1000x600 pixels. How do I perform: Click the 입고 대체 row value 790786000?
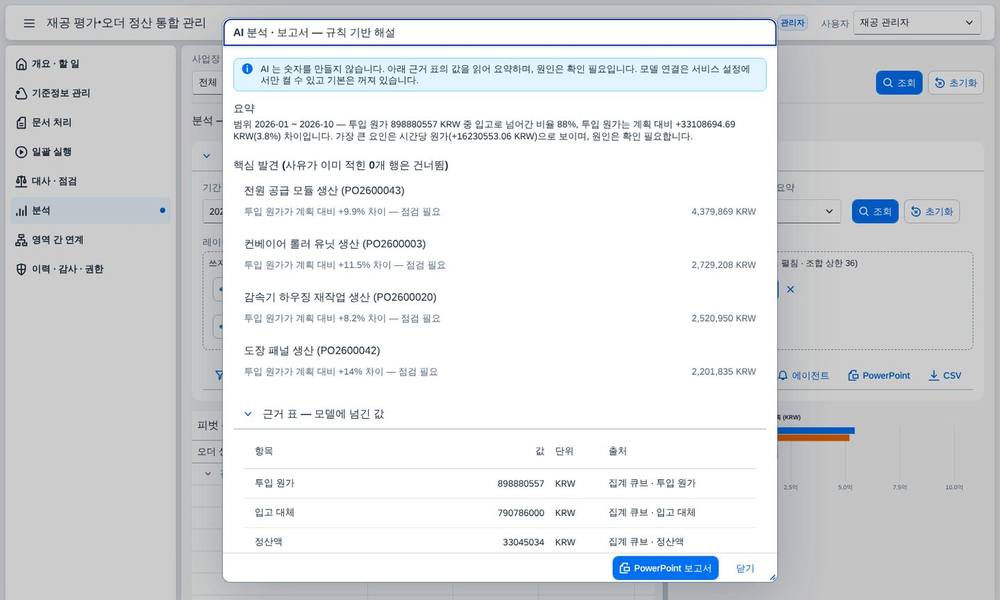(x=520, y=513)
